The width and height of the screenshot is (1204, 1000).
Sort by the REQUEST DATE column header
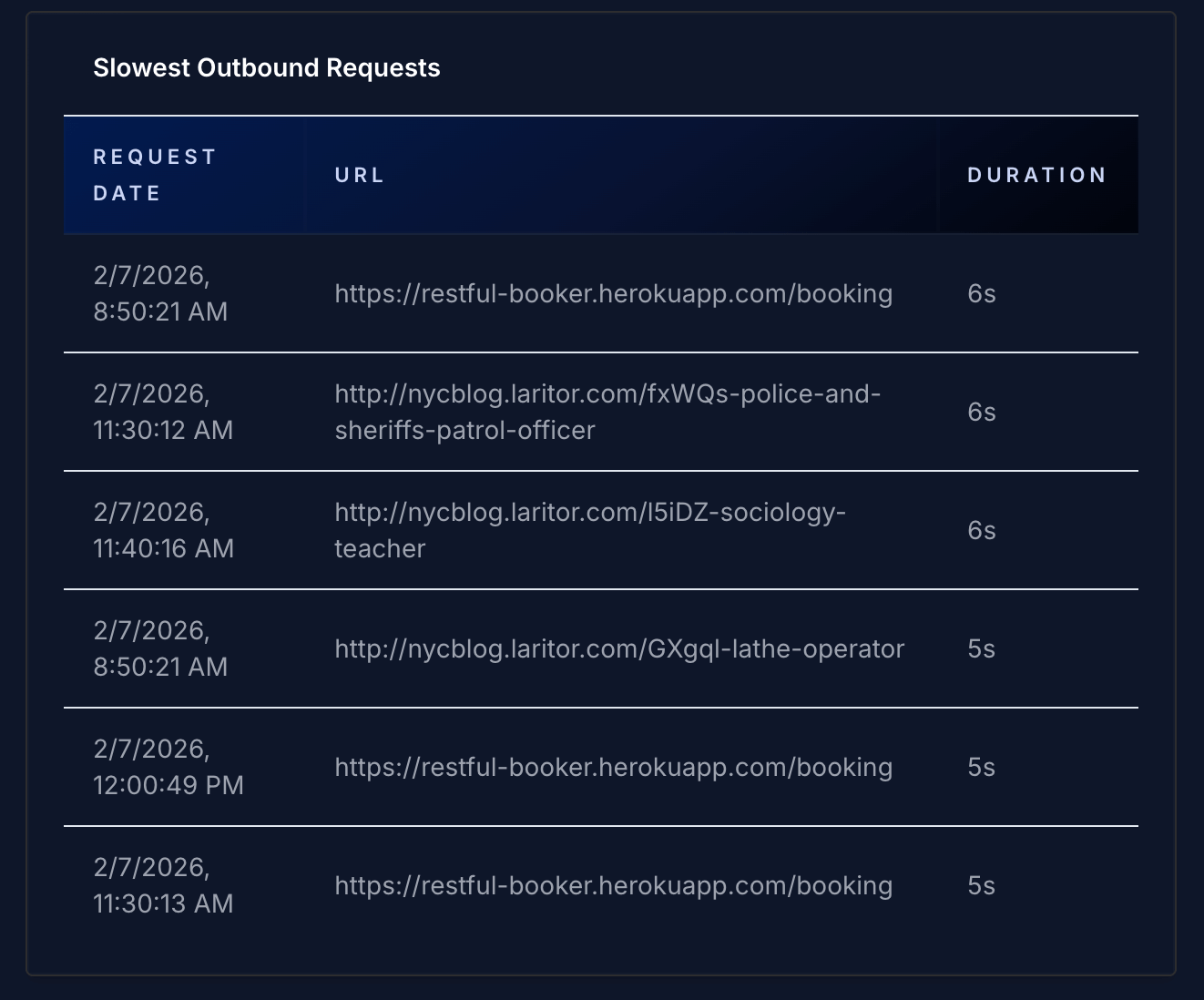click(x=155, y=175)
